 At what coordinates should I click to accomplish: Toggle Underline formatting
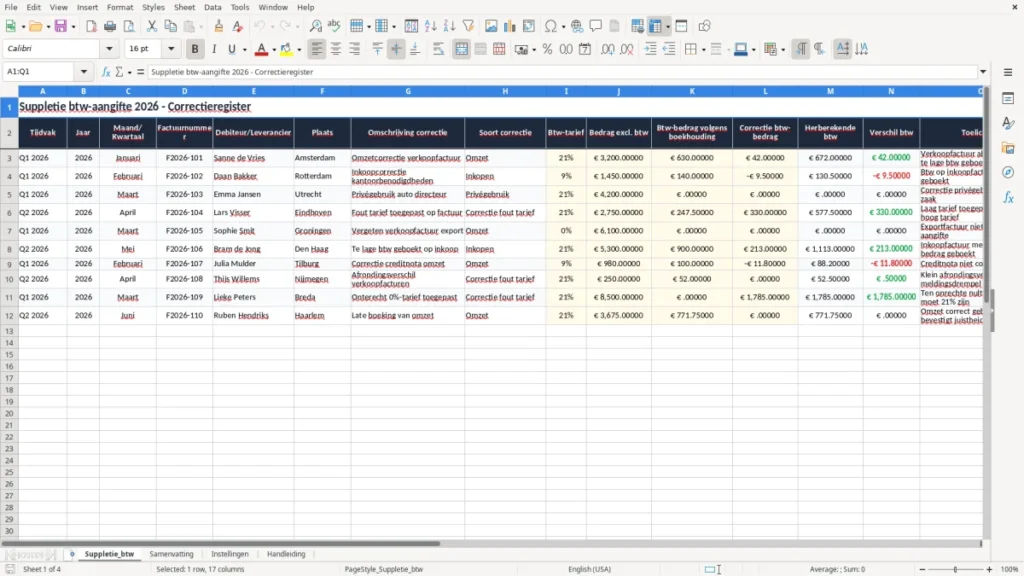pyautogui.click(x=231, y=49)
